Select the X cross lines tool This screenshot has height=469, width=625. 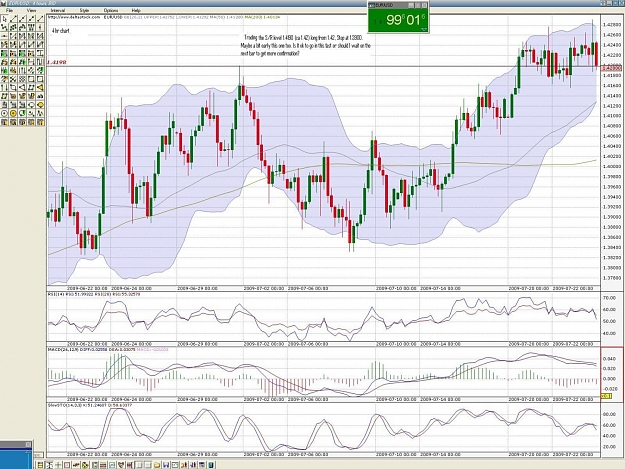[13, 78]
